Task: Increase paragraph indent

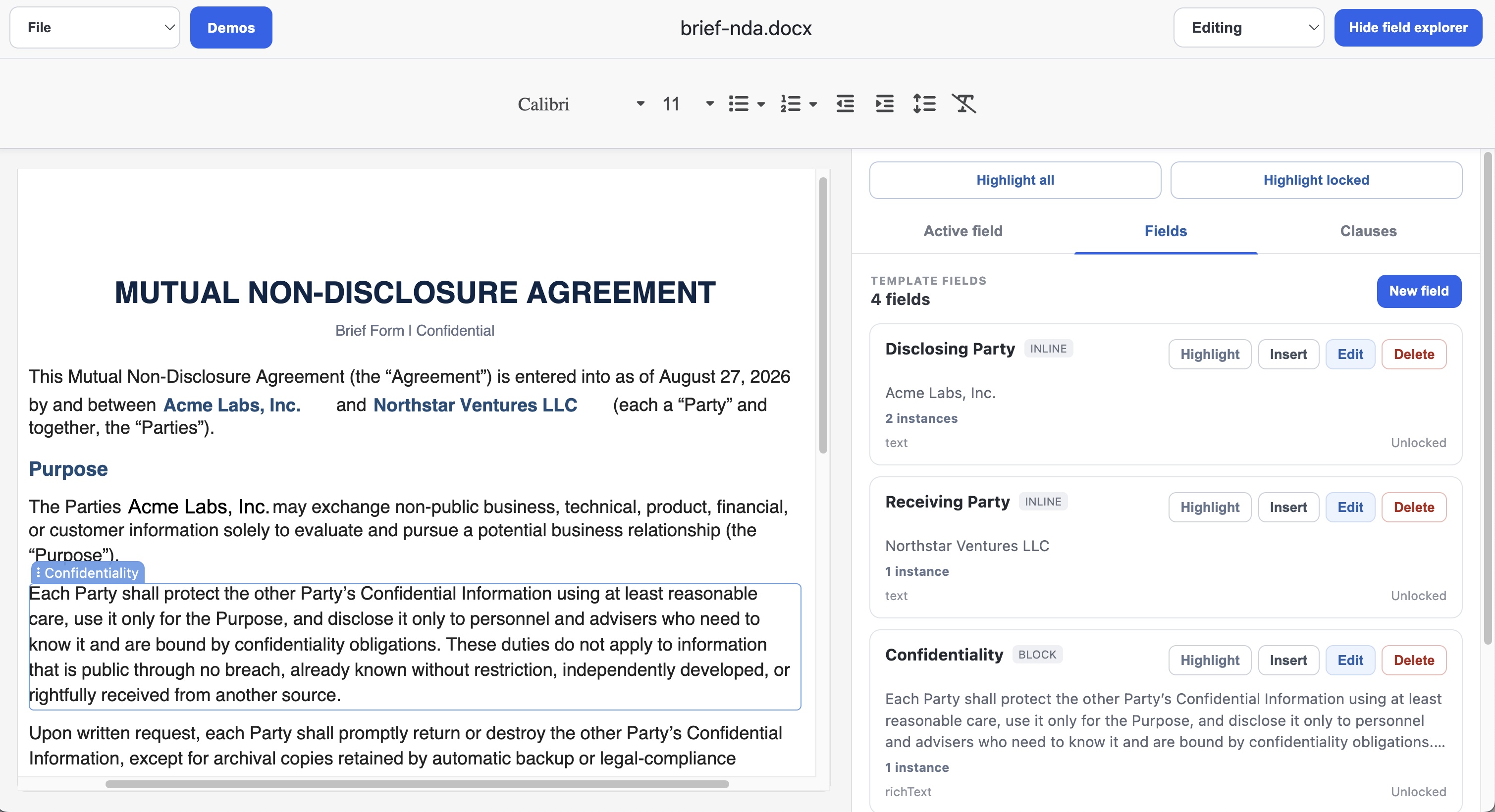Action: [x=884, y=104]
